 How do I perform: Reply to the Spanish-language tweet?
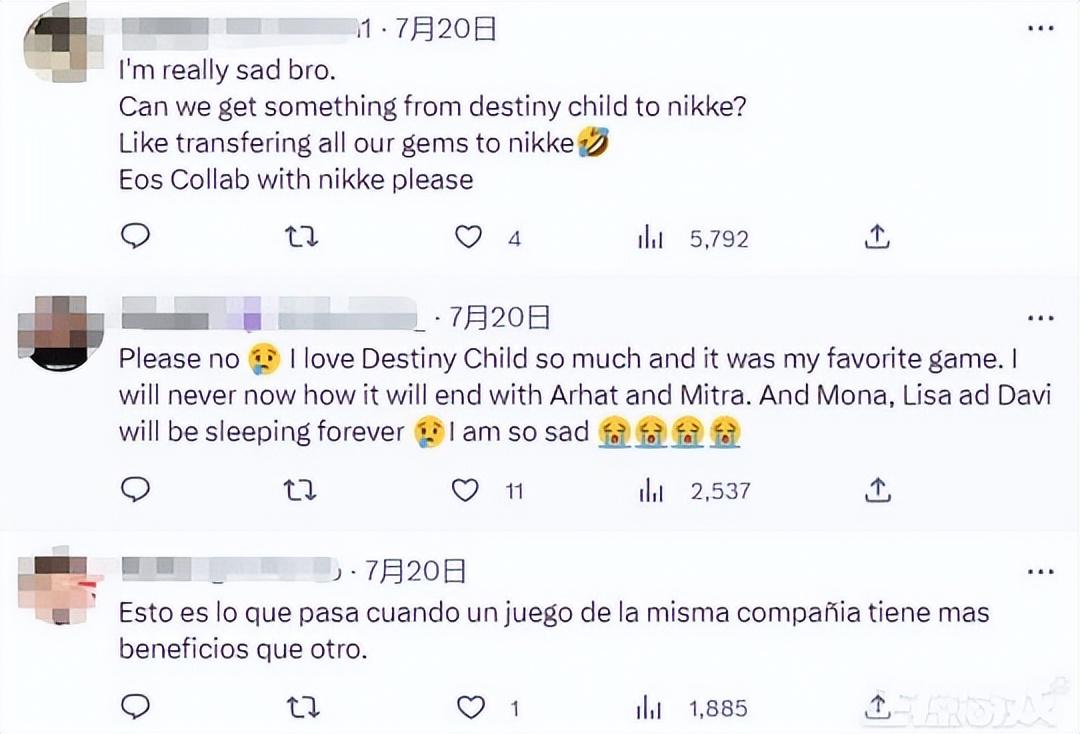[x=135, y=706]
